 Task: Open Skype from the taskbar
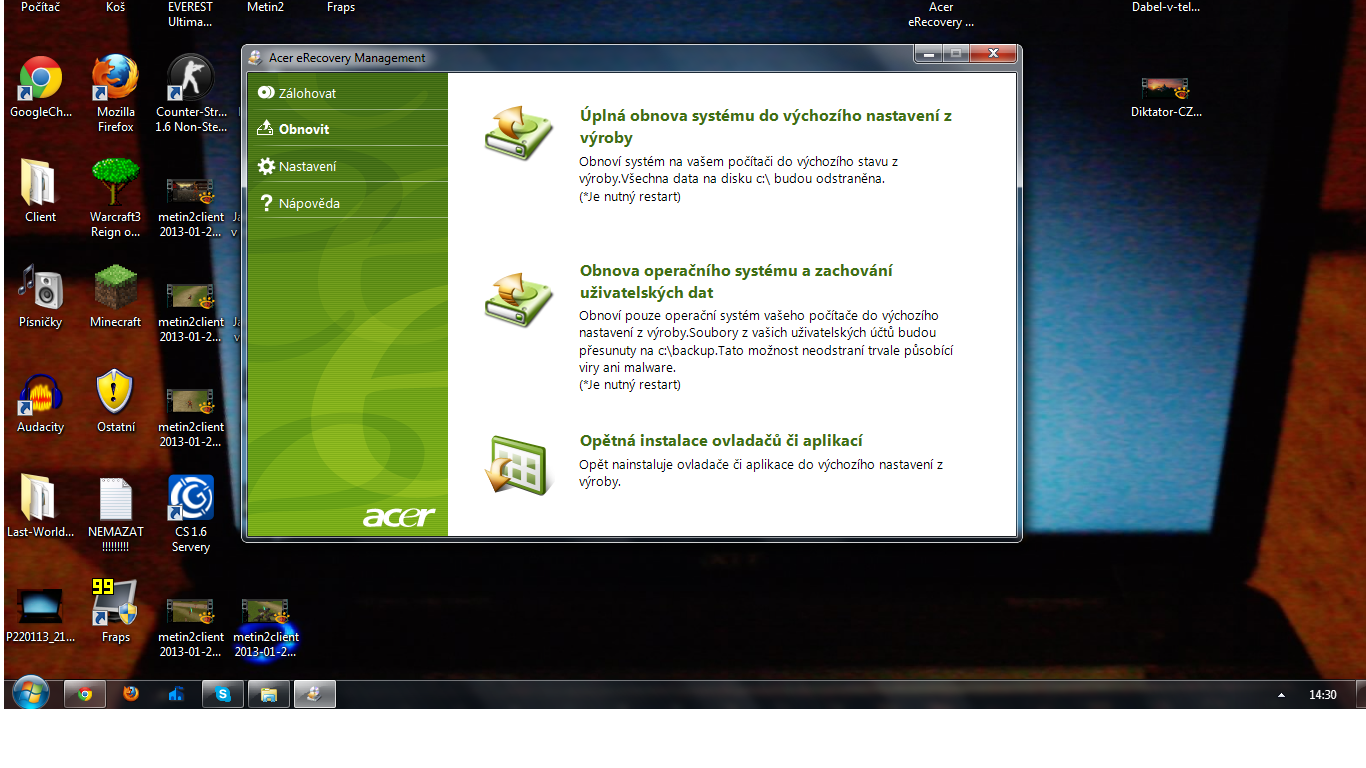click(x=223, y=694)
